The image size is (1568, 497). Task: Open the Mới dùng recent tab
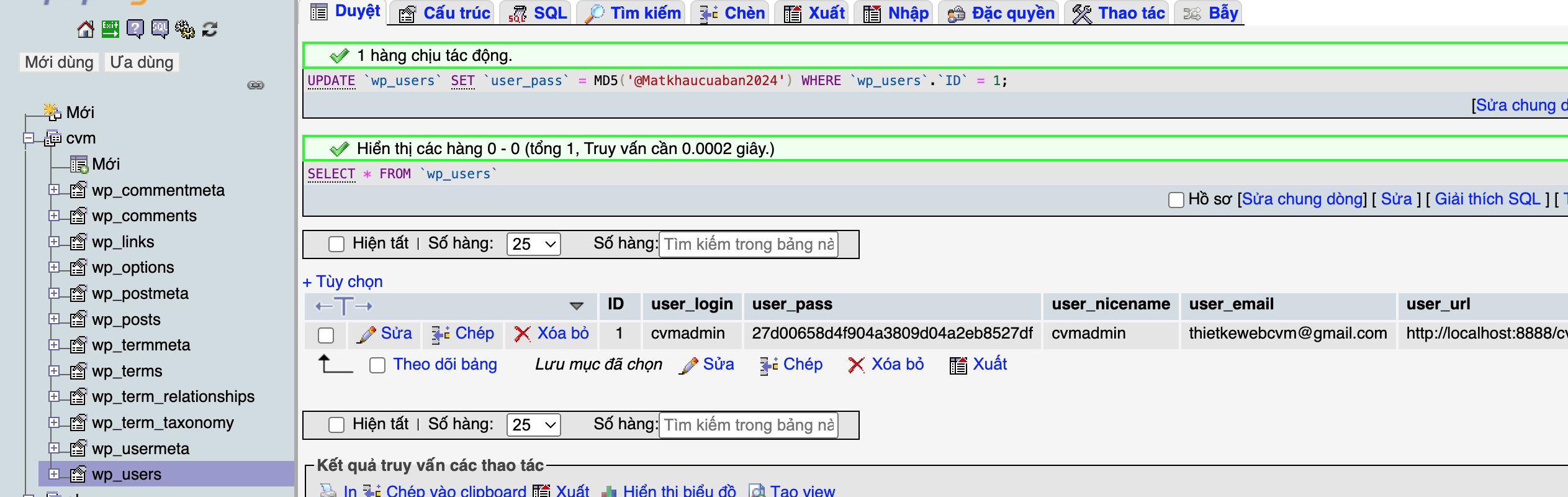pos(59,62)
